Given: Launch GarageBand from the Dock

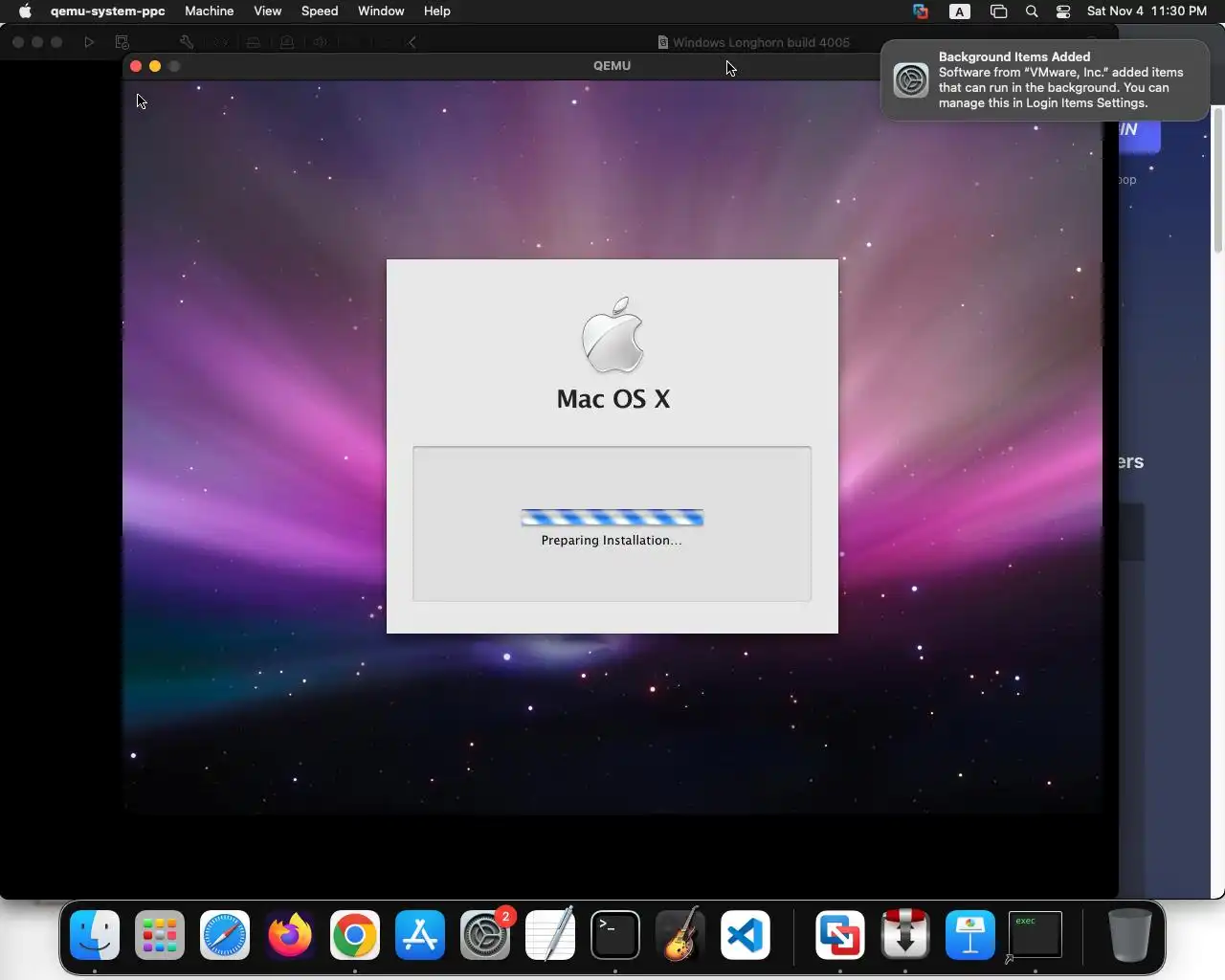Looking at the screenshot, I should tap(680, 935).
